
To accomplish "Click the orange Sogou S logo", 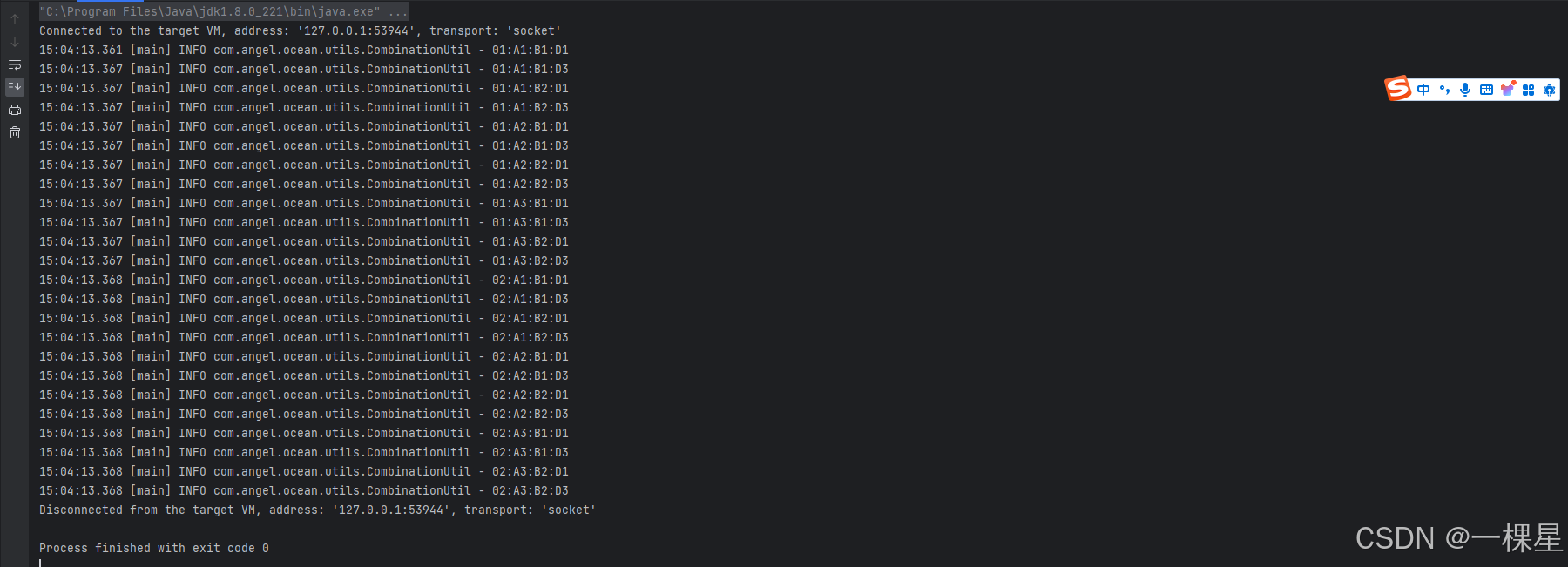I will tap(1398, 89).
